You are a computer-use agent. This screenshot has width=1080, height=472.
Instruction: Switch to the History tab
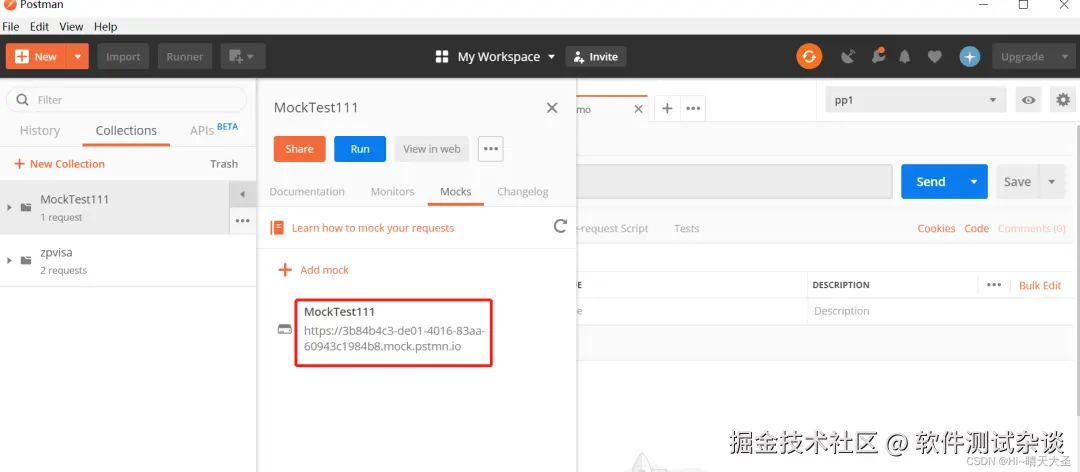pyautogui.click(x=39, y=130)
